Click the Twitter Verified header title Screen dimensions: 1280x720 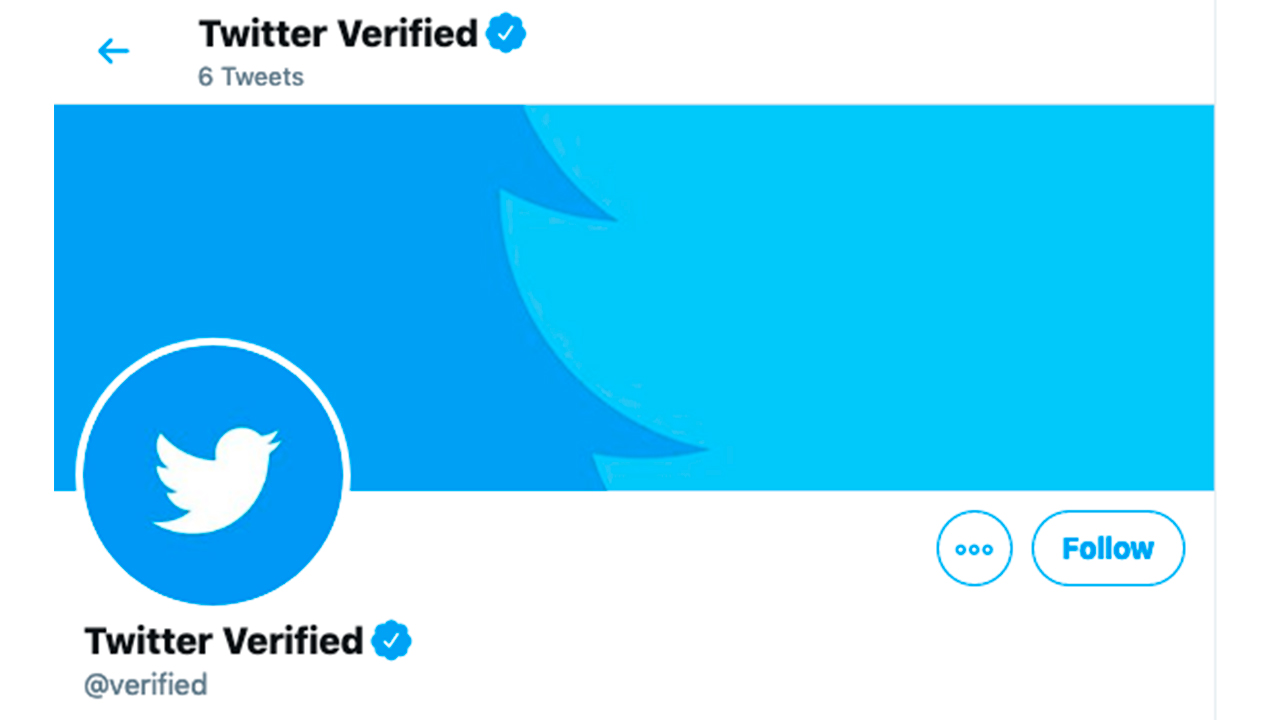338,34
